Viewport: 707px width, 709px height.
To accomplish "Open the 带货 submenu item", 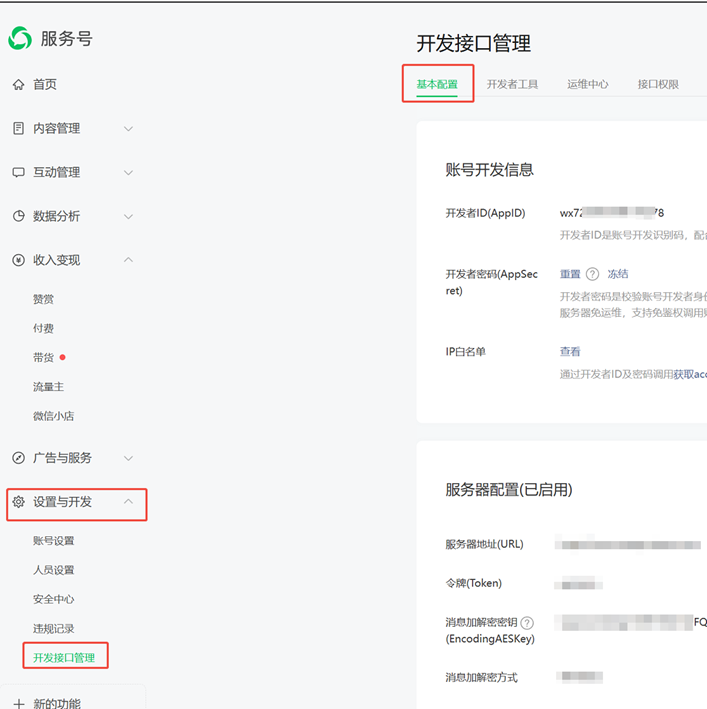I will coord(43,358).
